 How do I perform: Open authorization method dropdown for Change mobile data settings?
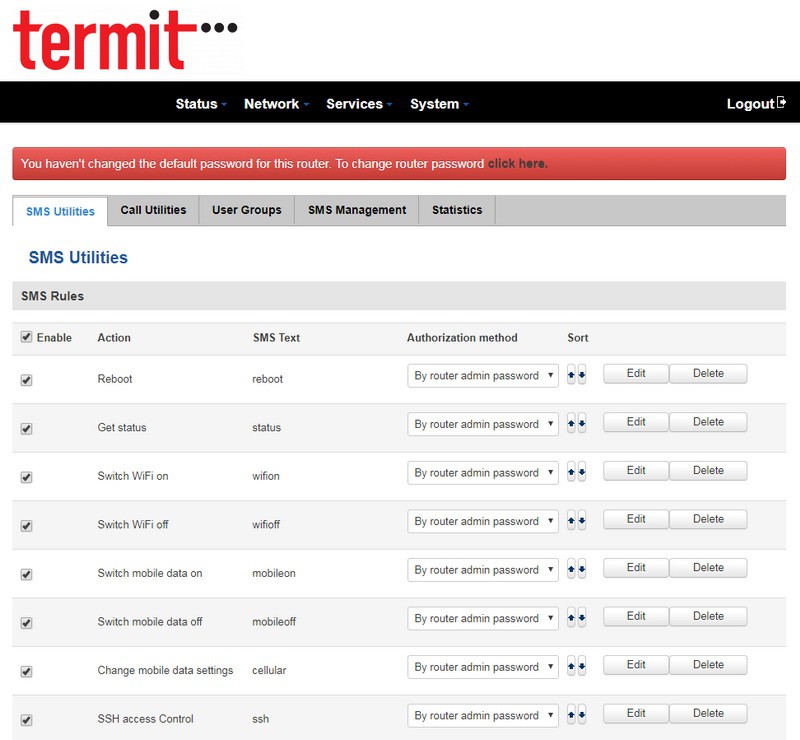(483, 667)
